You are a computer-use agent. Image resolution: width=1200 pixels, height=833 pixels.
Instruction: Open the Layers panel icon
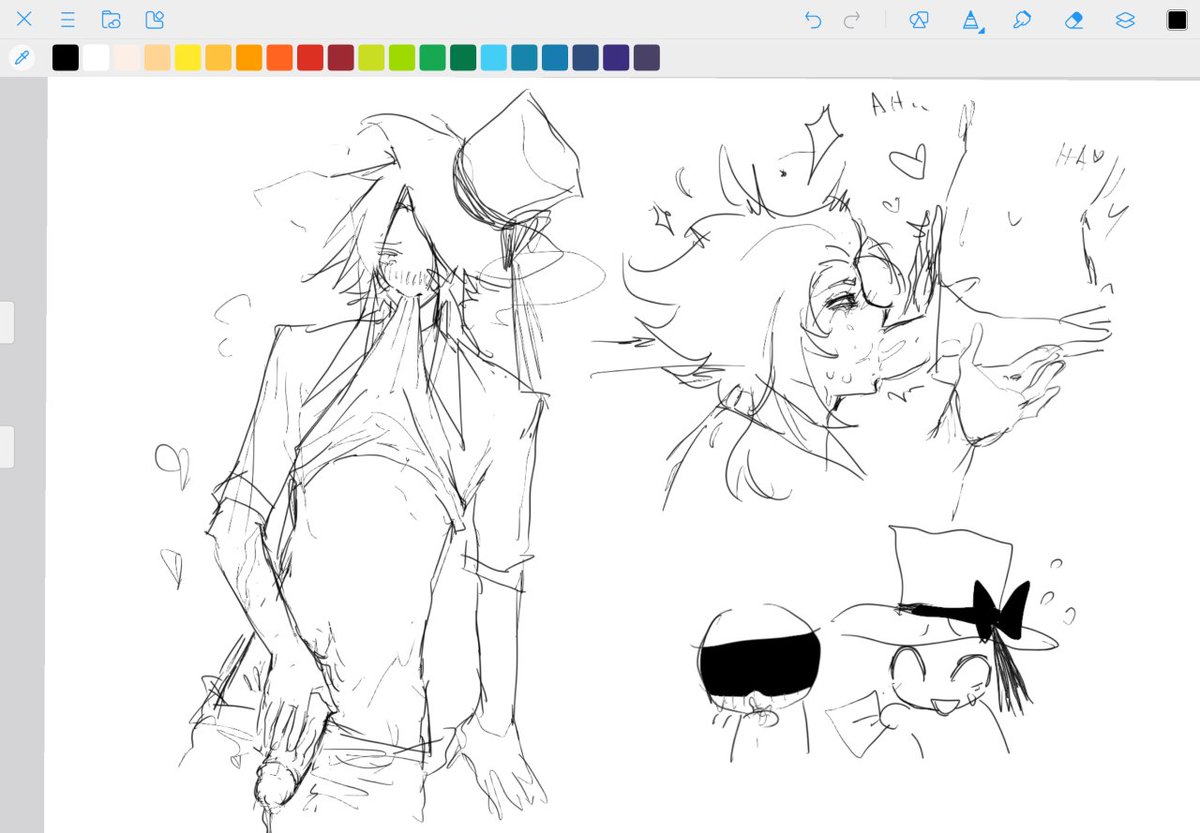[1125, 20]
